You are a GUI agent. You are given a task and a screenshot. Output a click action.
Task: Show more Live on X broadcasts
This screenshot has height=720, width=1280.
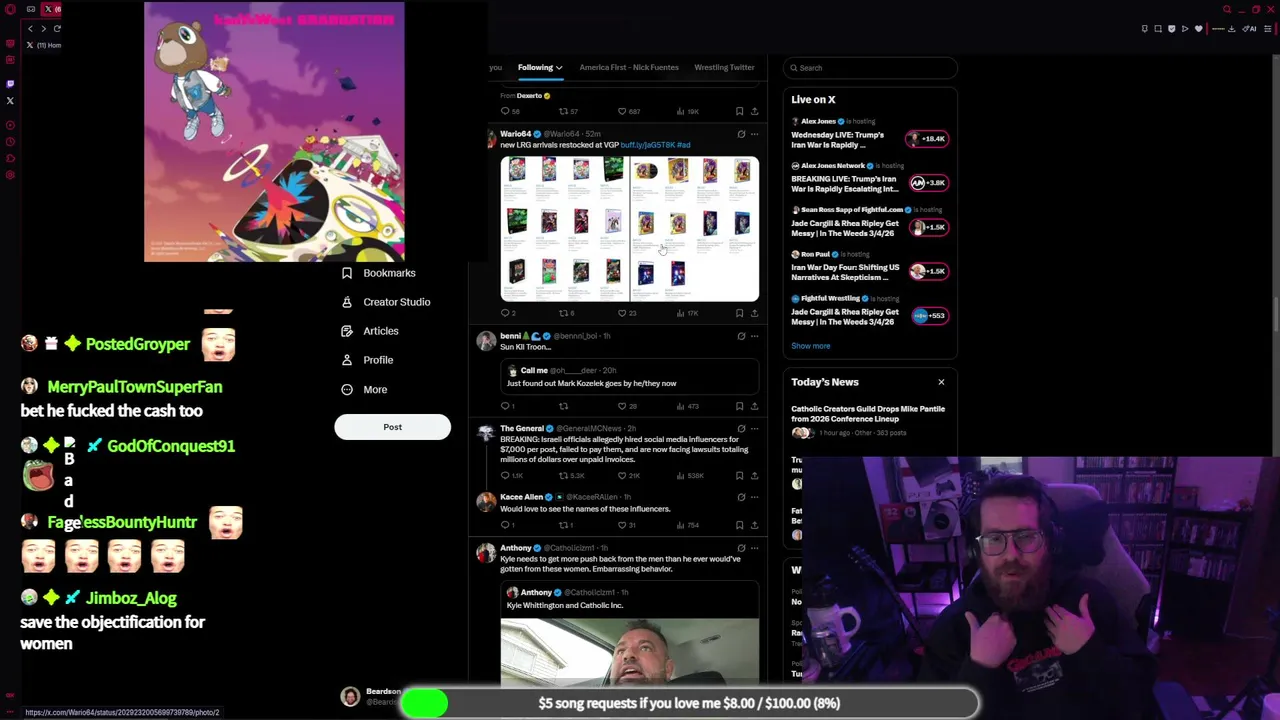(x=811, y=346)
